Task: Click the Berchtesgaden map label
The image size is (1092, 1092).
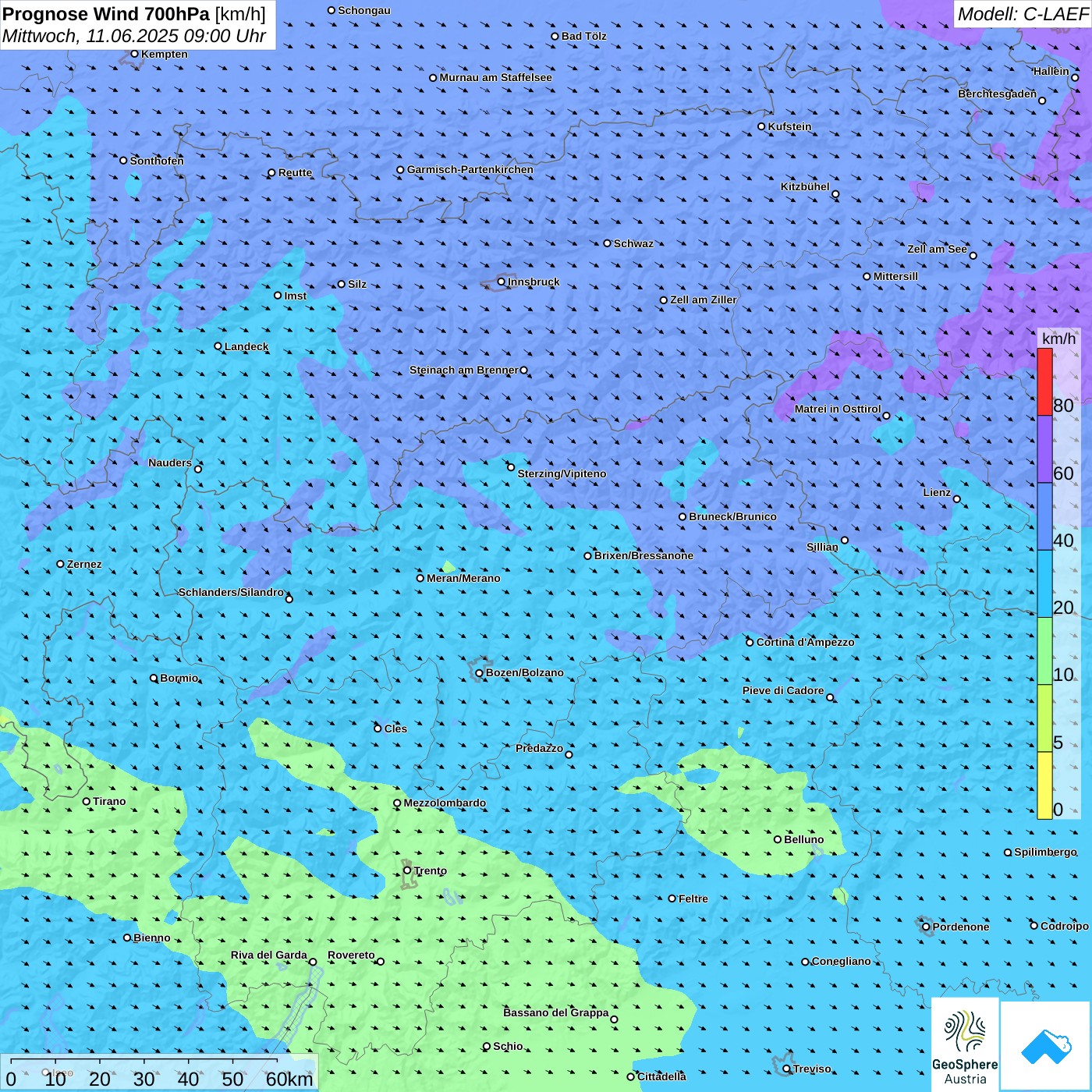Action: tap(997, 94)
